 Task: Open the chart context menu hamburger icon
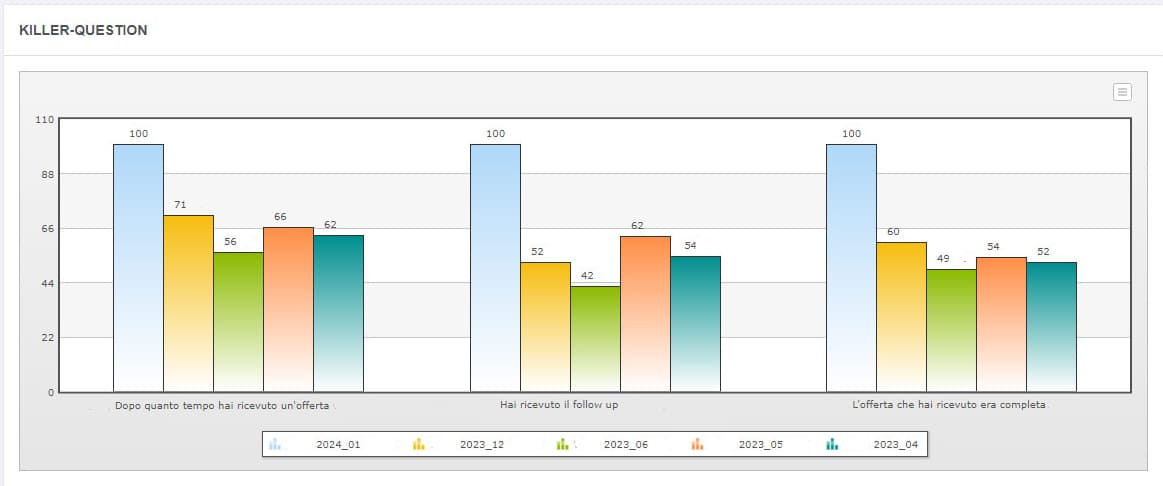(1122, 92)
